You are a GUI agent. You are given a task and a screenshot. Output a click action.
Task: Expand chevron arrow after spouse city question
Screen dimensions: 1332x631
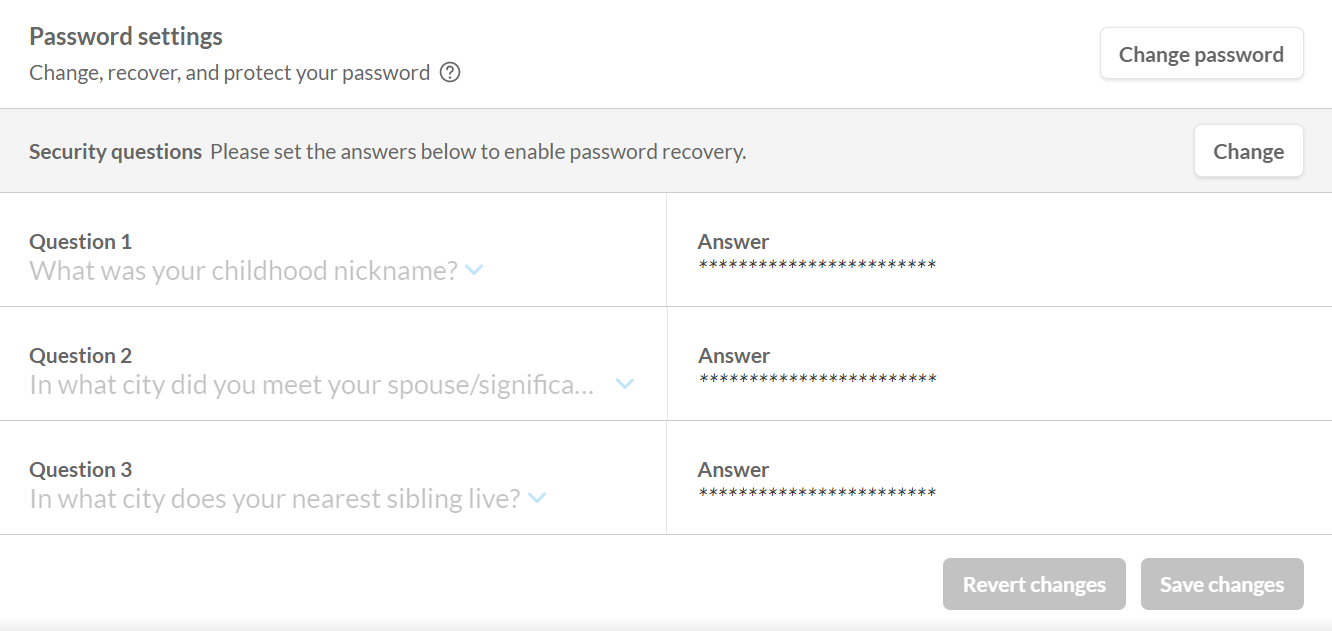click(x=625, y=384)
